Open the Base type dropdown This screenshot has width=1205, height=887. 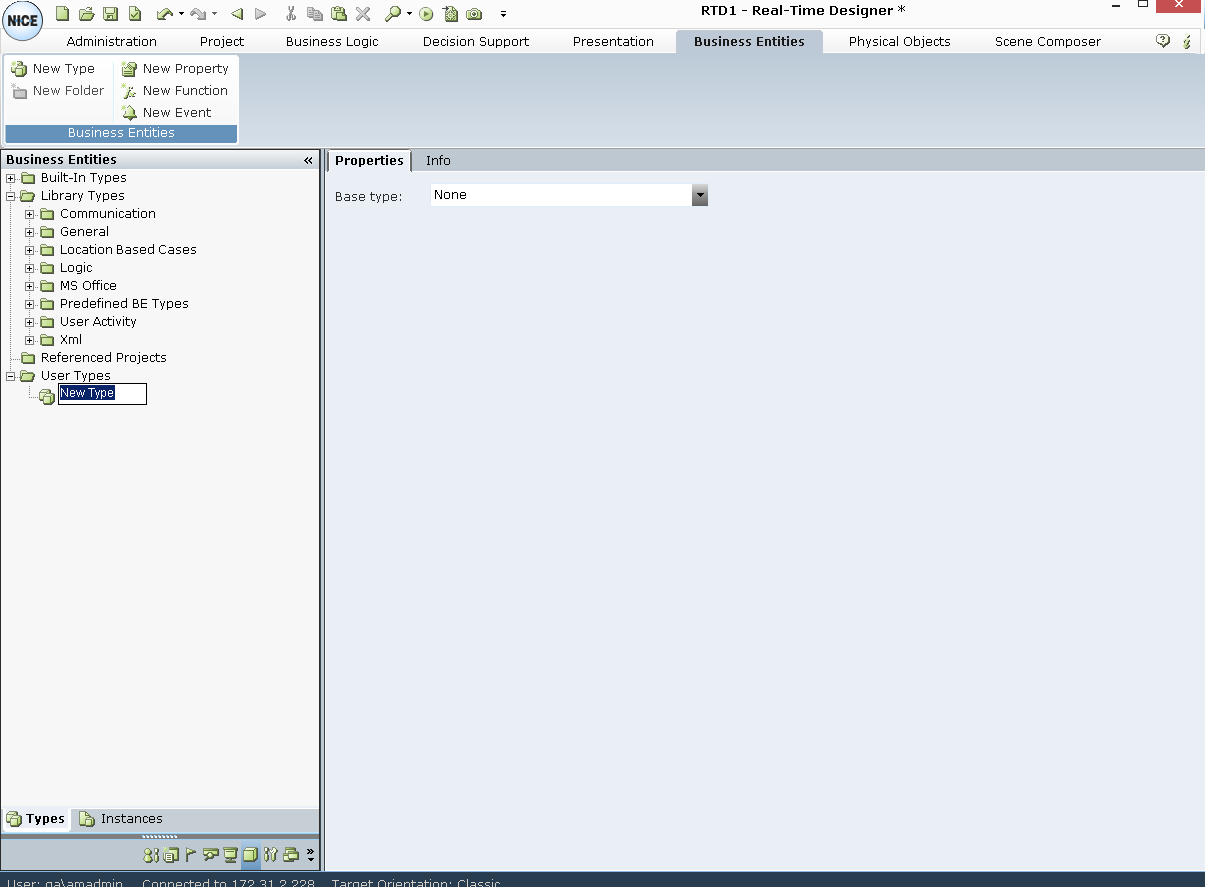(x=699, y=196)
